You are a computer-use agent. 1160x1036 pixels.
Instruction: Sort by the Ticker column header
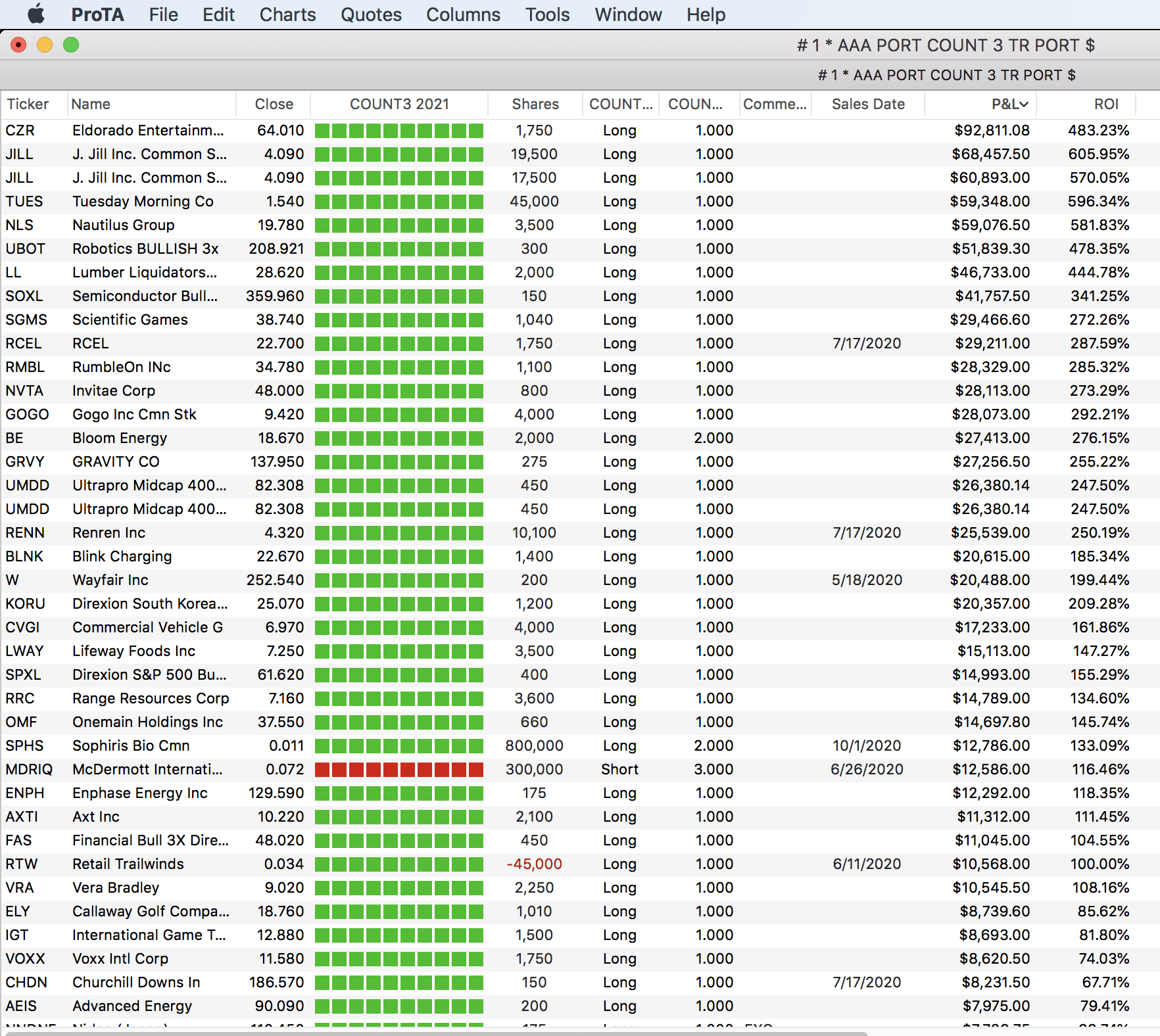tap(28, 104)
